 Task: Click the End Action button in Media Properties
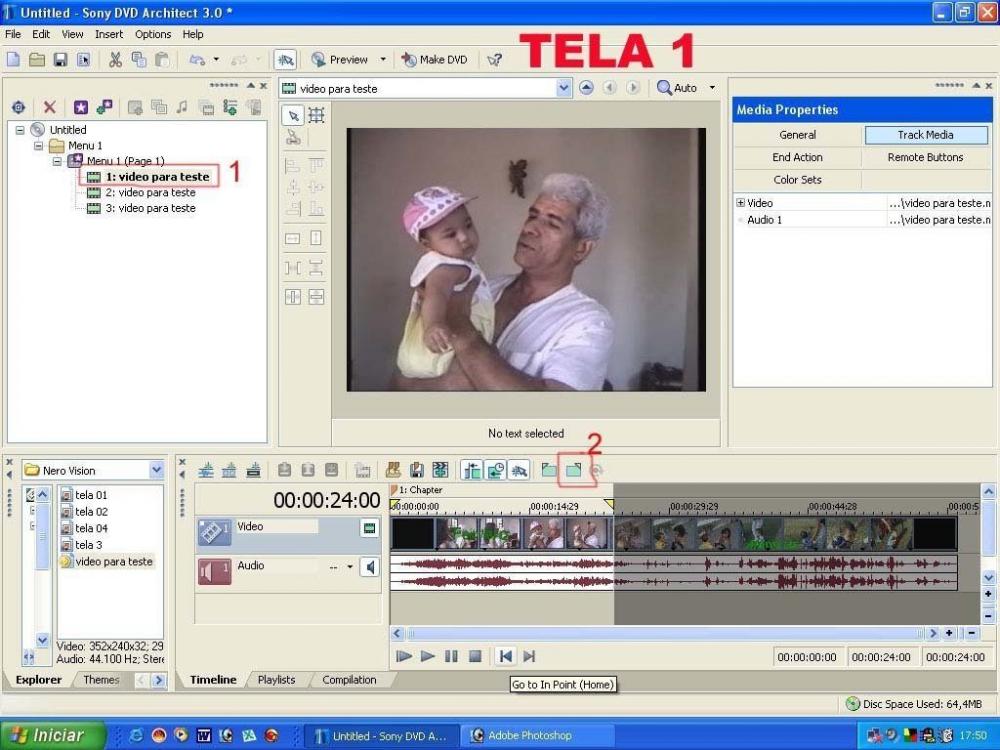797,157
